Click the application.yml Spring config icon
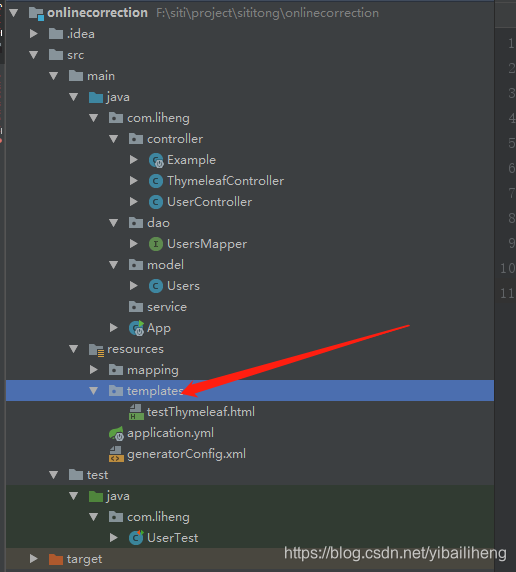The height and width of the screenshot is (572, 516). point(116,434)
